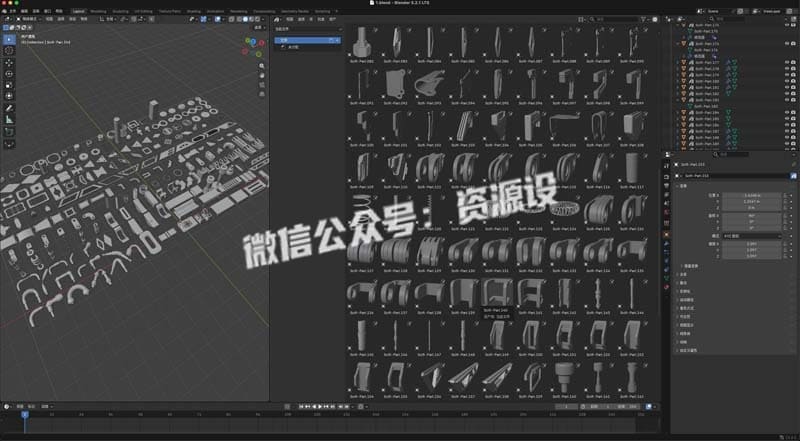Click the Scifi-Part.093 asset thumbnail
Screen dimensions: 800x441
(x=429, y=86)
